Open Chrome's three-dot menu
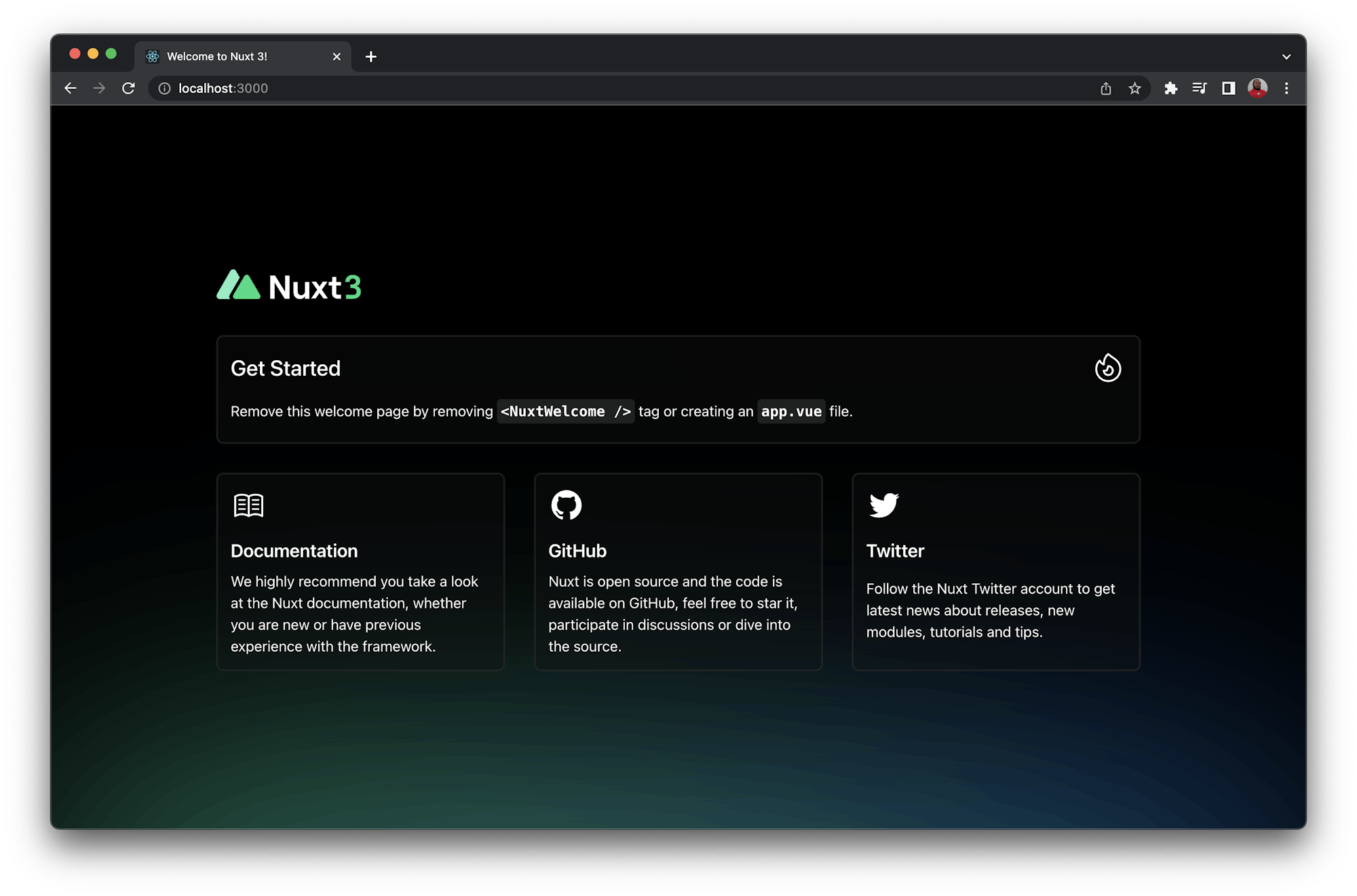Viewport: 1357px width, 896px height. (1286, 88)
